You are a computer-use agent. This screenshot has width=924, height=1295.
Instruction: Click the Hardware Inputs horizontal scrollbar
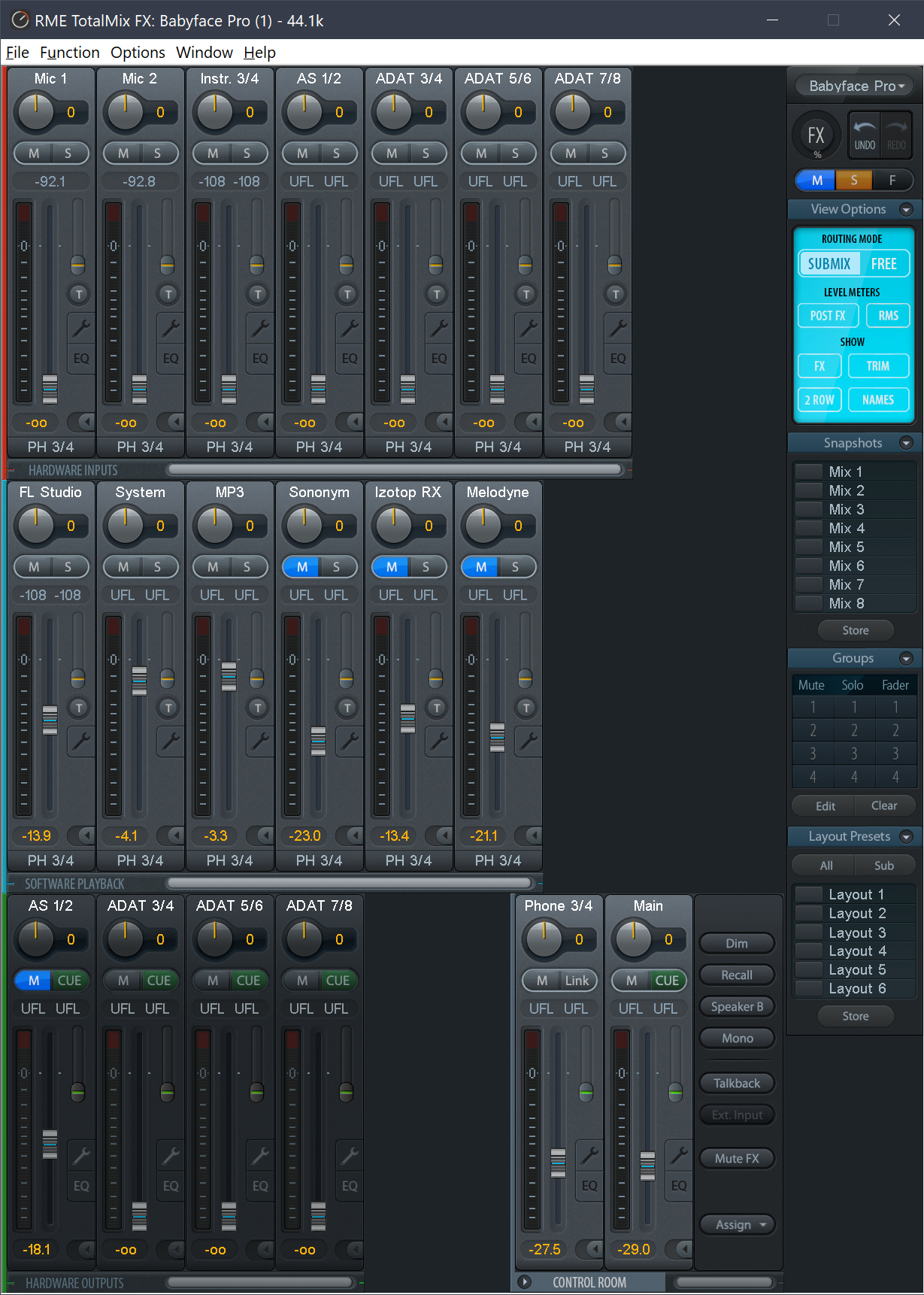[395, 470]
